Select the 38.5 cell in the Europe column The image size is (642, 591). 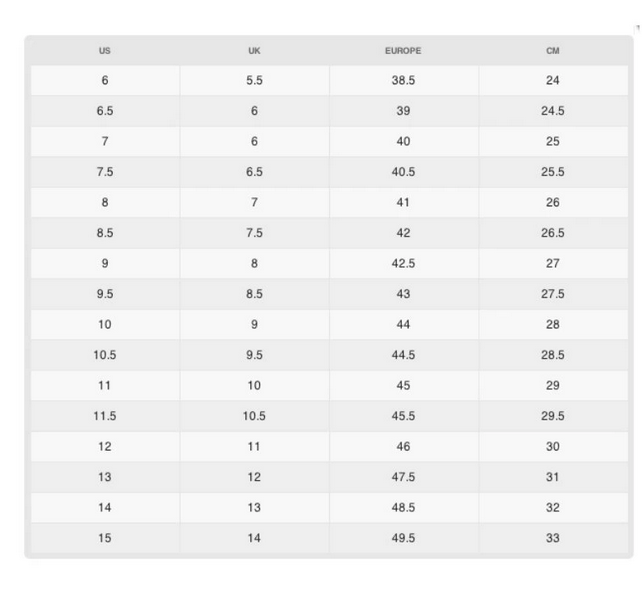(x=403, y=80)
